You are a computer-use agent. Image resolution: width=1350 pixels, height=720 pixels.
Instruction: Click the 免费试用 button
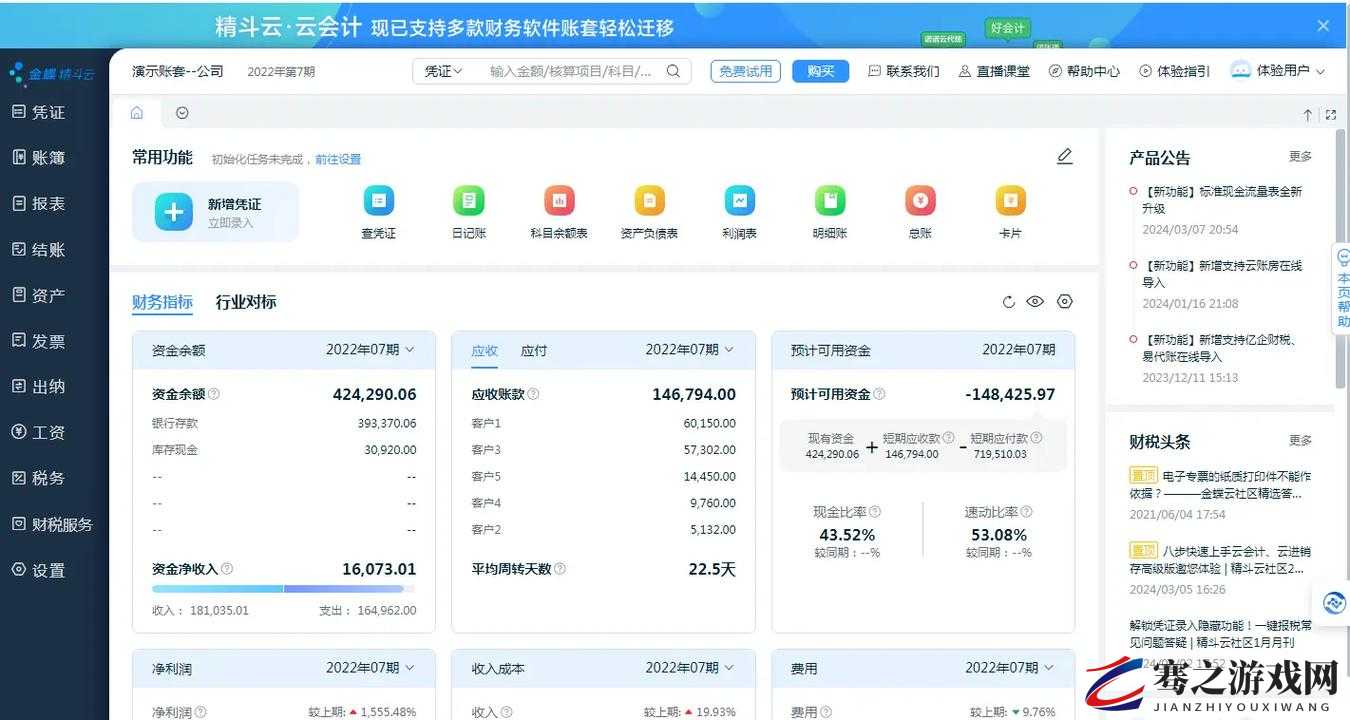(746, 71)
